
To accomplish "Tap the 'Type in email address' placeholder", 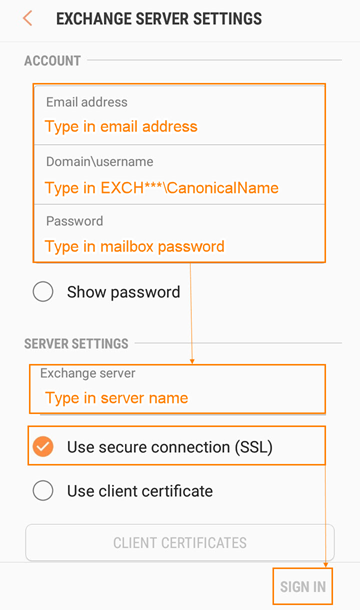I will [121, 127].
